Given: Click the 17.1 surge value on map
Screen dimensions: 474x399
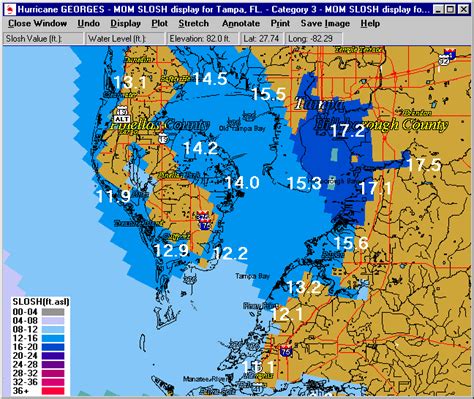Looking at the screenshot, I should pos(375,189).
